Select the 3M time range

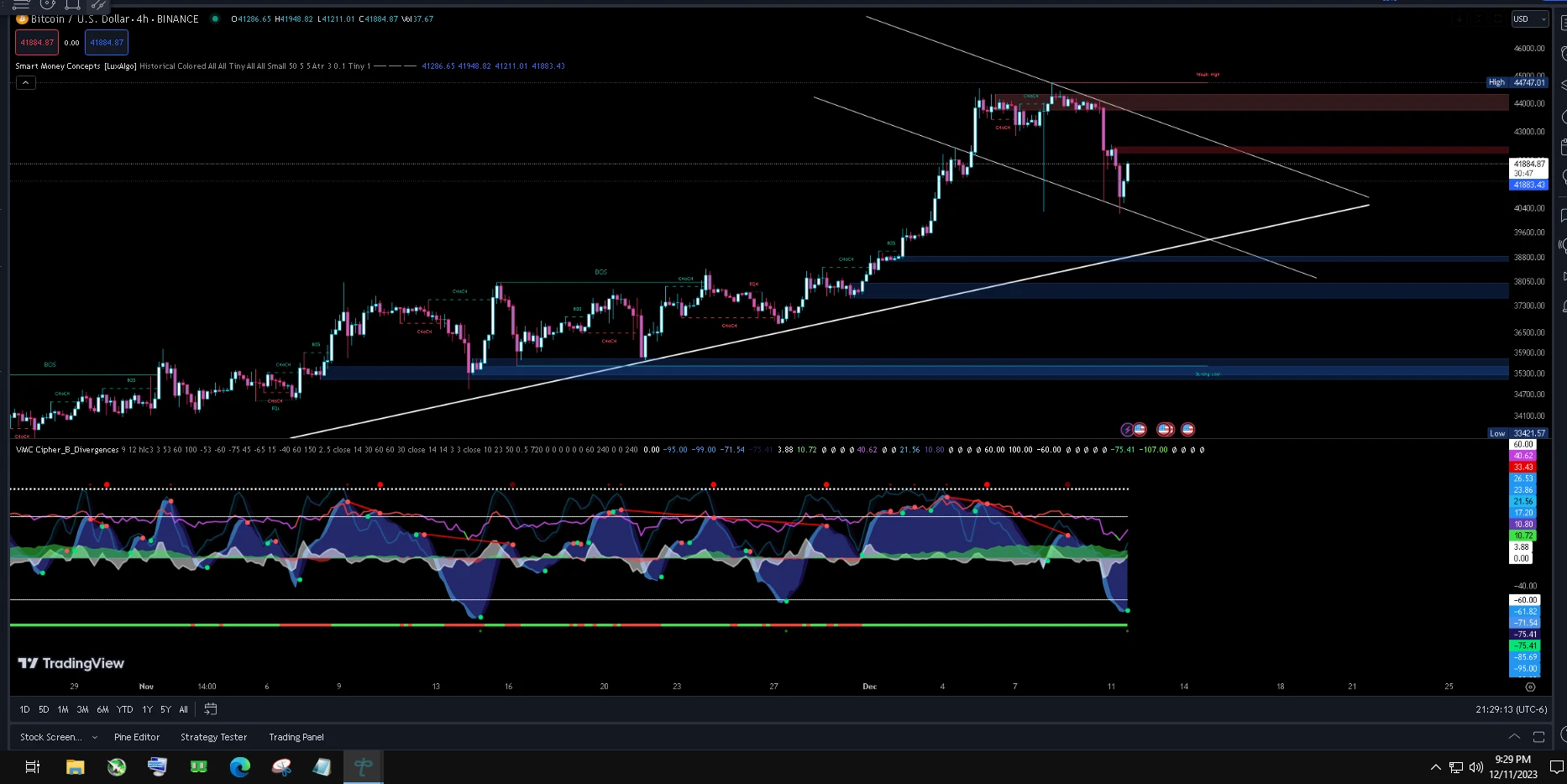coord(82,709)
